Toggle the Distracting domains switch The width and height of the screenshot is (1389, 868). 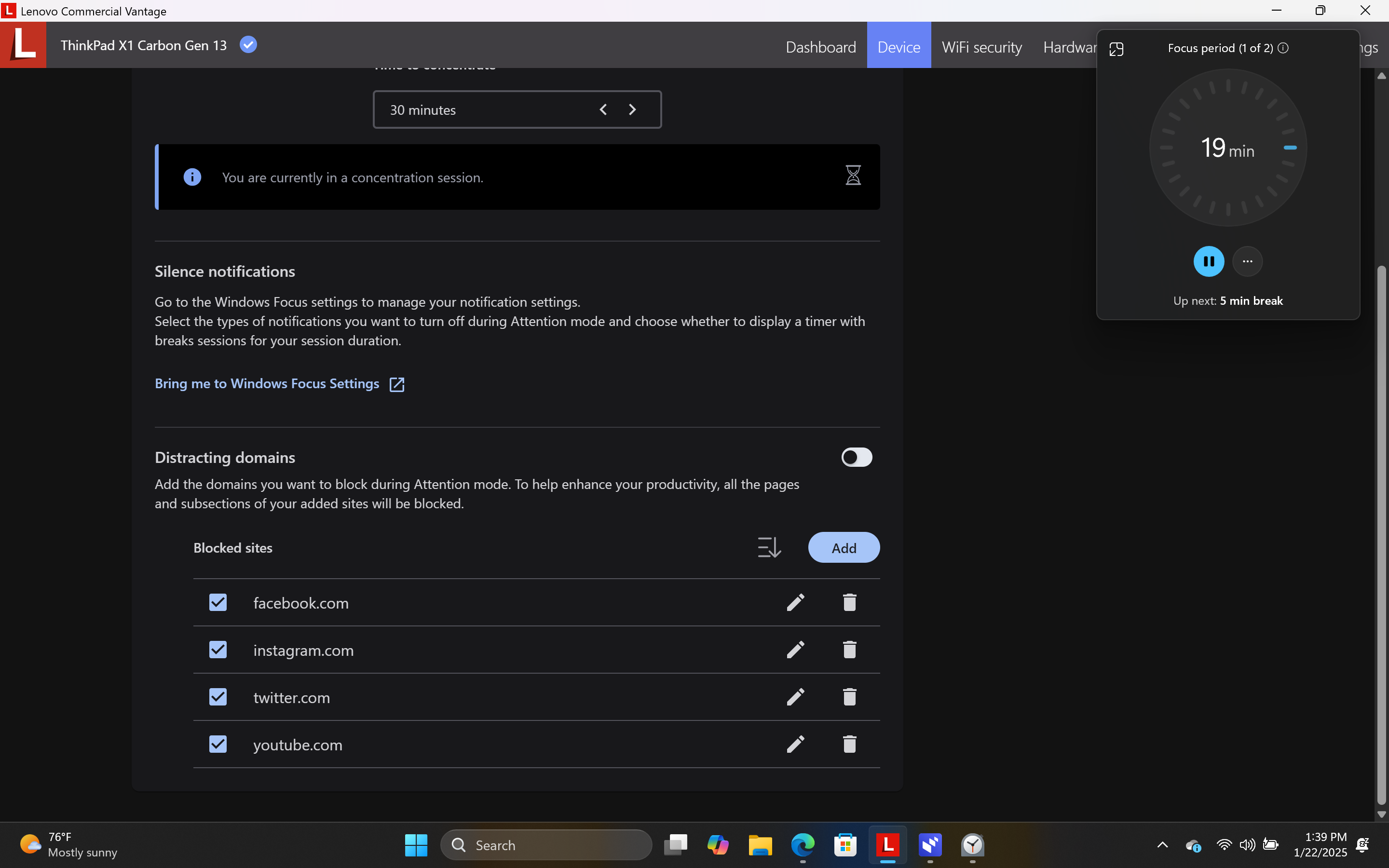(857, 458)
